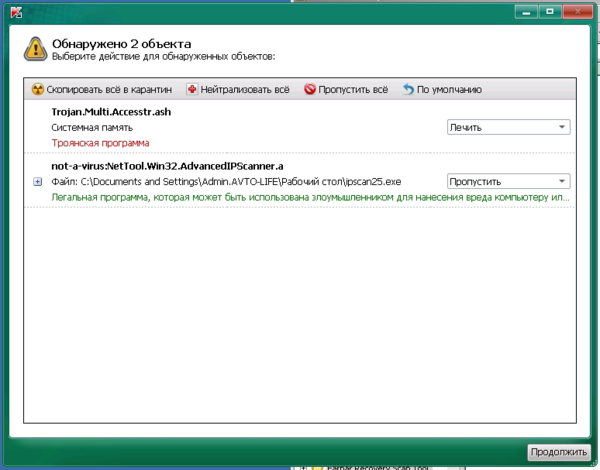Select Пропустить всё action
Image resolution: width=600 pixels, height=470 pixels.
point(346,90)
